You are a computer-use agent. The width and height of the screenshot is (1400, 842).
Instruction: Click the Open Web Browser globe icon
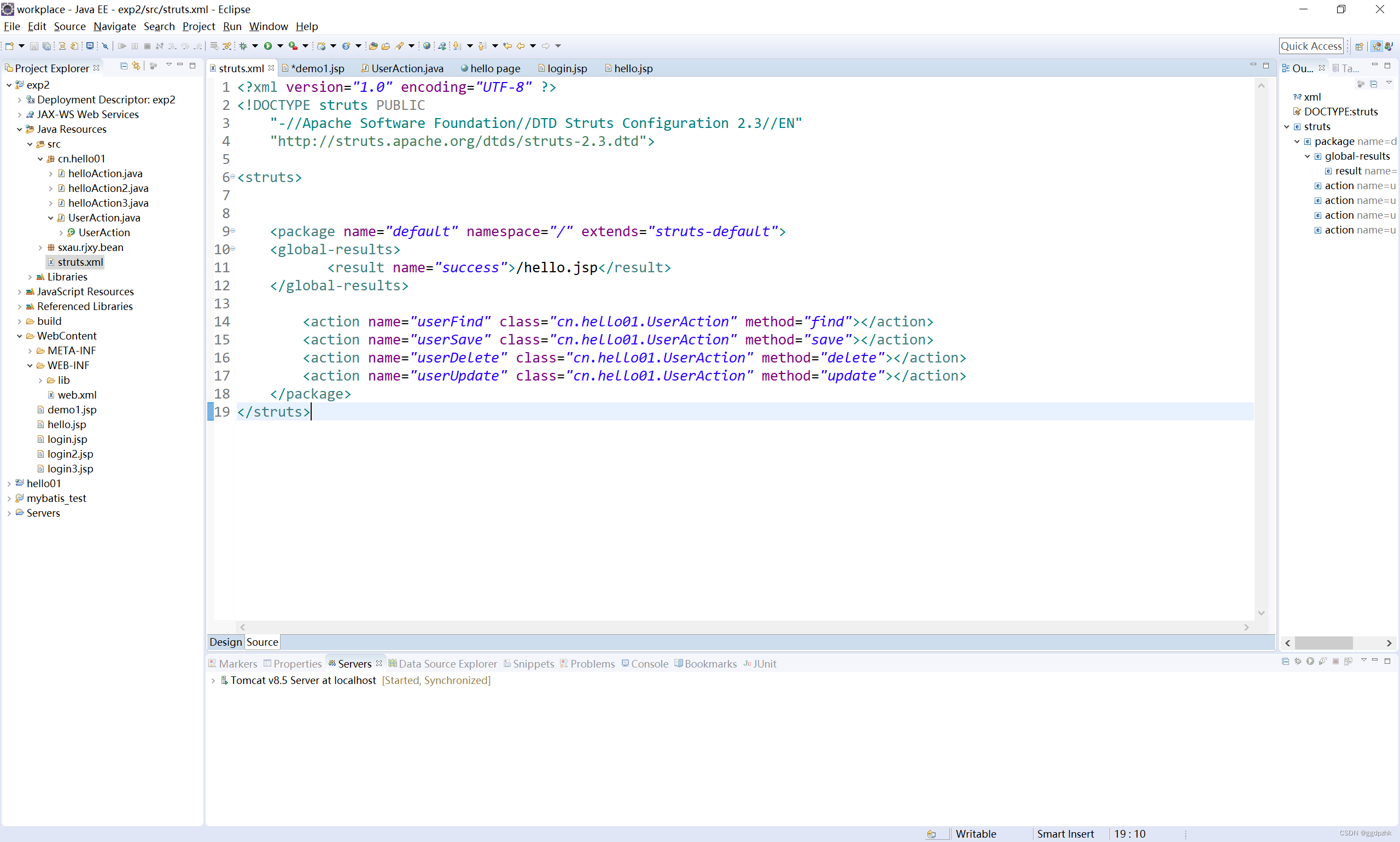[x=427, y=46]
